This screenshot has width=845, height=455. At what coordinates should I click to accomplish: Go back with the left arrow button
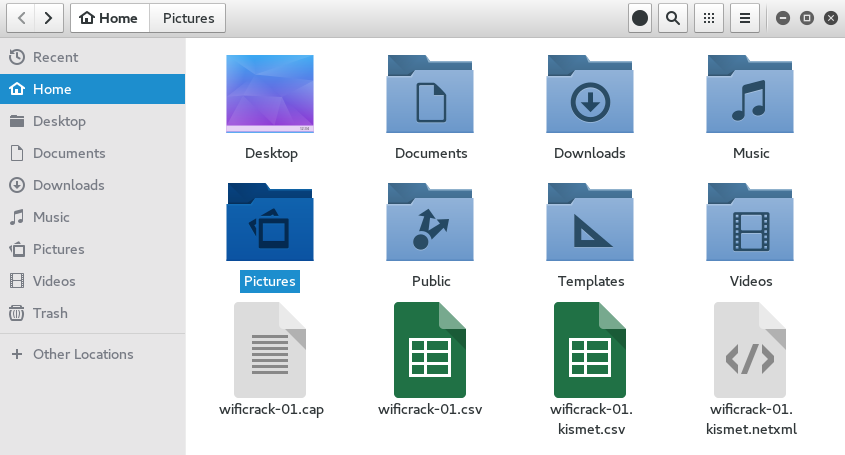(x=22, y=18)
